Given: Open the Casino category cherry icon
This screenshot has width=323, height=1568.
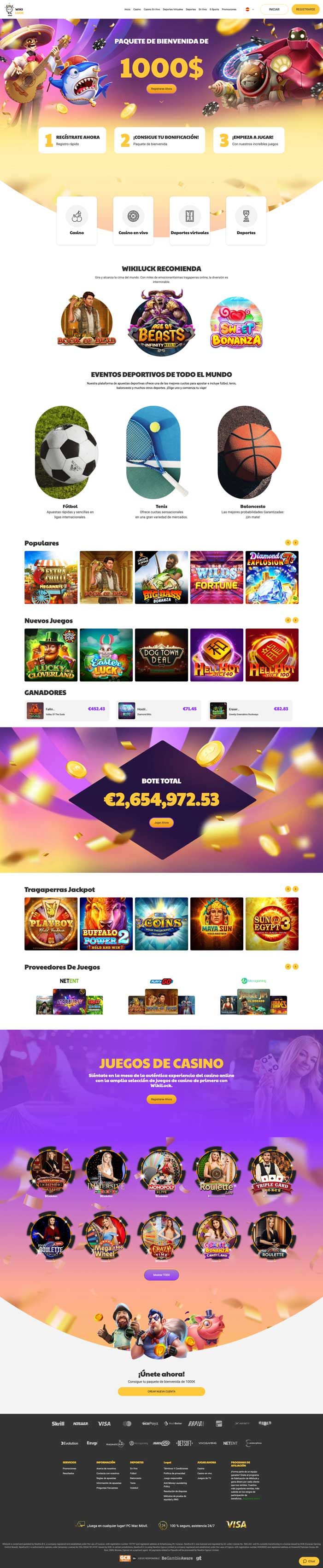Looking at the screenshot, I should tap(77, 215).
